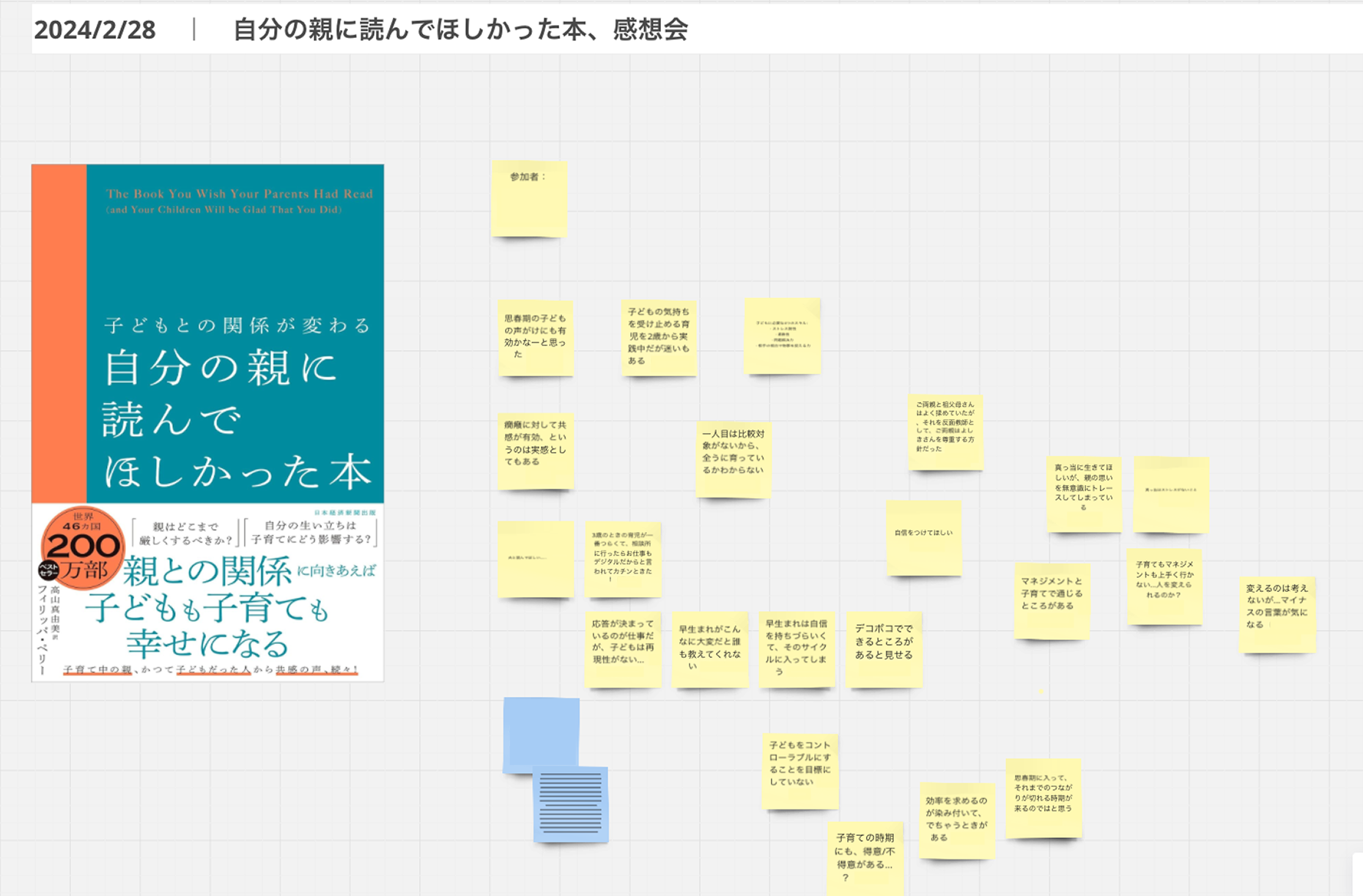
Task: Select the '子育ての時期にも、得意/不得意' sticky note
Action: tap(864, 858)
